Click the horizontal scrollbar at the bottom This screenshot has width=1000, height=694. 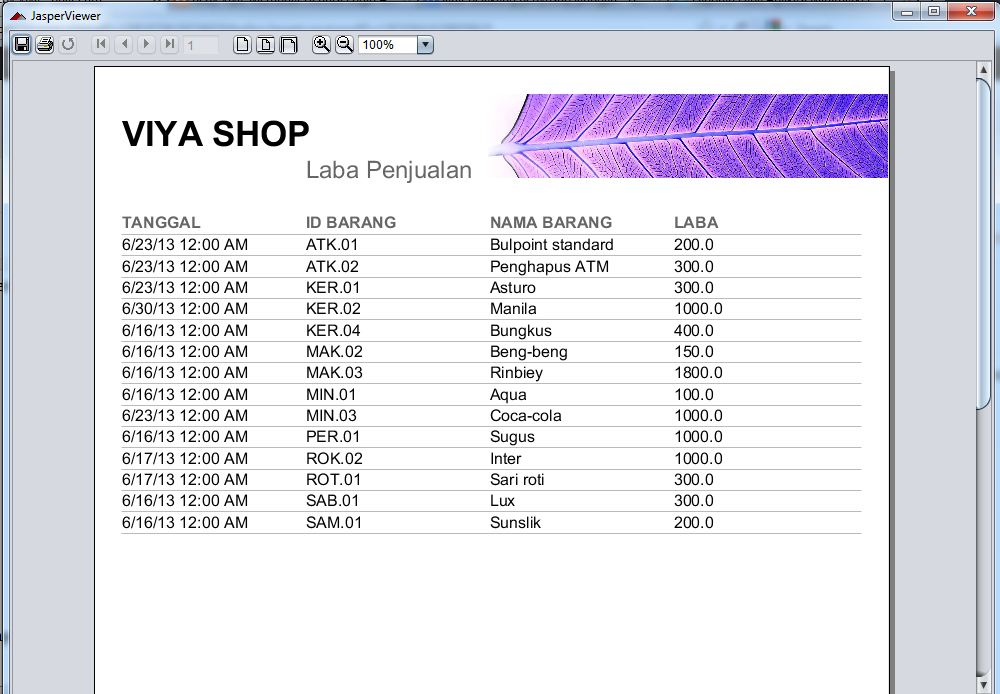pyautogui.click(x=500, y=689)
